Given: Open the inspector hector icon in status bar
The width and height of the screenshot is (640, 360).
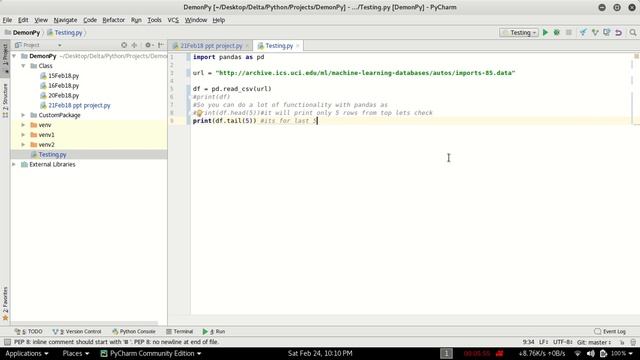Looking at the screenshot, I should pos(633,342).
